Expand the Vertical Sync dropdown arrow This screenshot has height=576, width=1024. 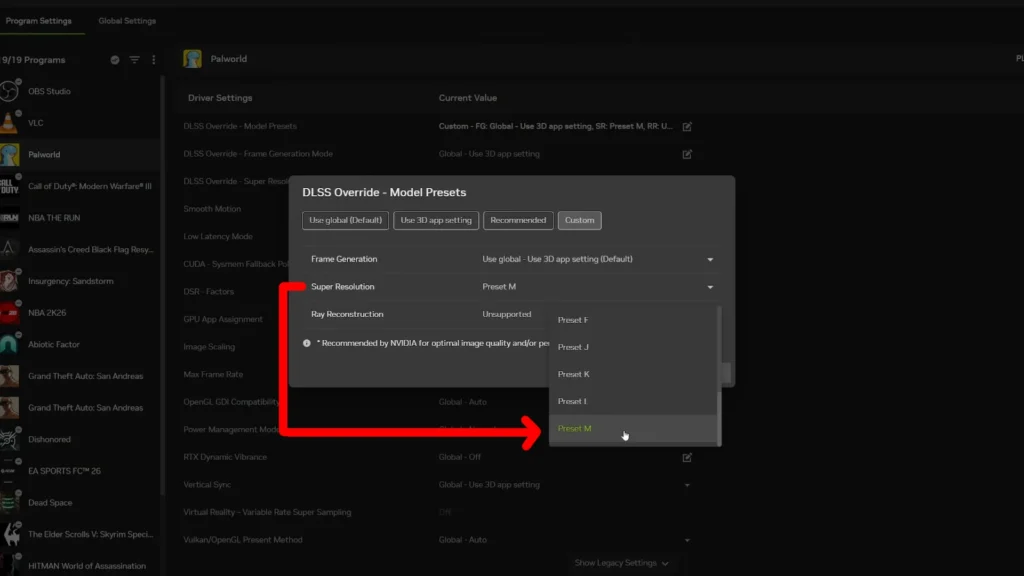pyautogui.click(x=687, y=485)
